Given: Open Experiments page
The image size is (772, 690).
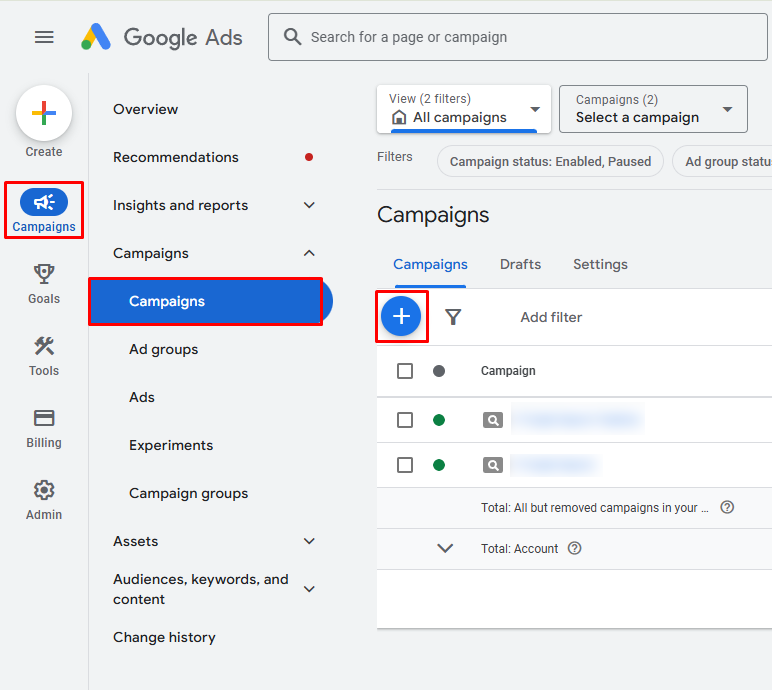Looking at the screenshot, I should point(171,445).
